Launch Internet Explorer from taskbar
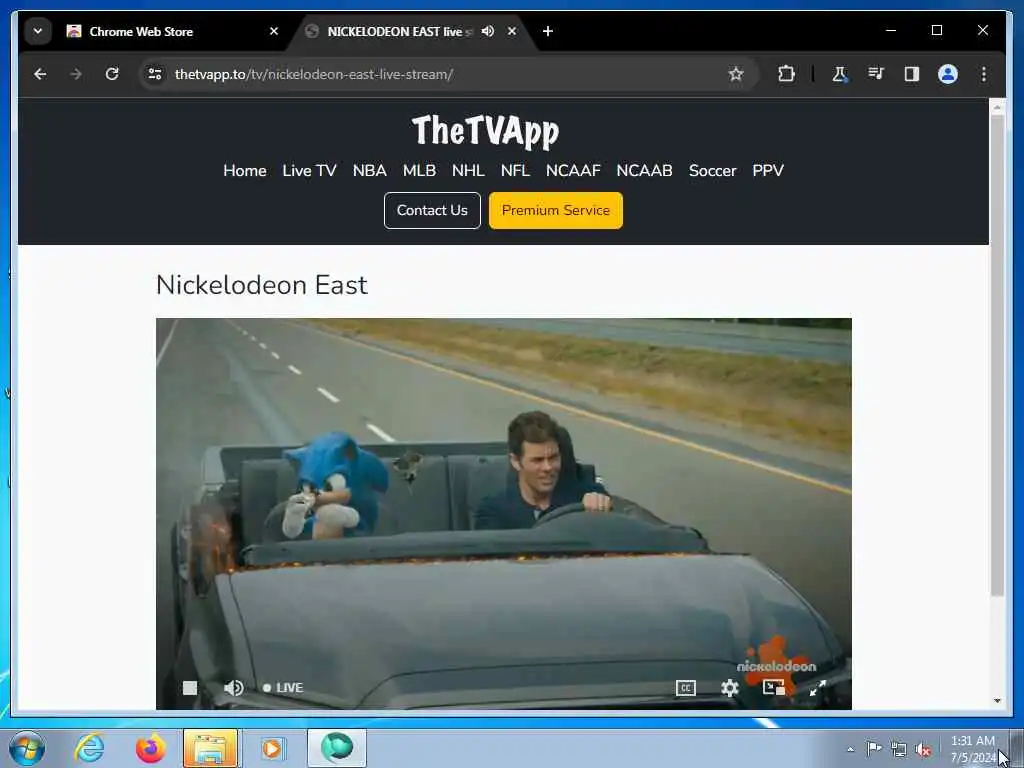Image resolution: width=1024 pixels, height=768 pixels. point(89,748)
